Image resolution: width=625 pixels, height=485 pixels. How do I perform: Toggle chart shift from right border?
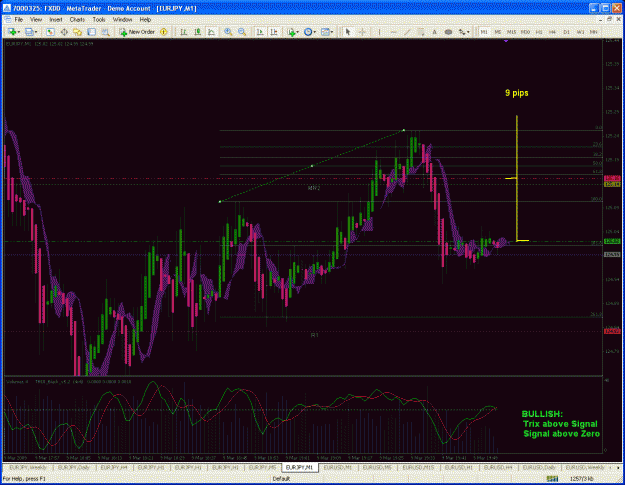(273, 32)
